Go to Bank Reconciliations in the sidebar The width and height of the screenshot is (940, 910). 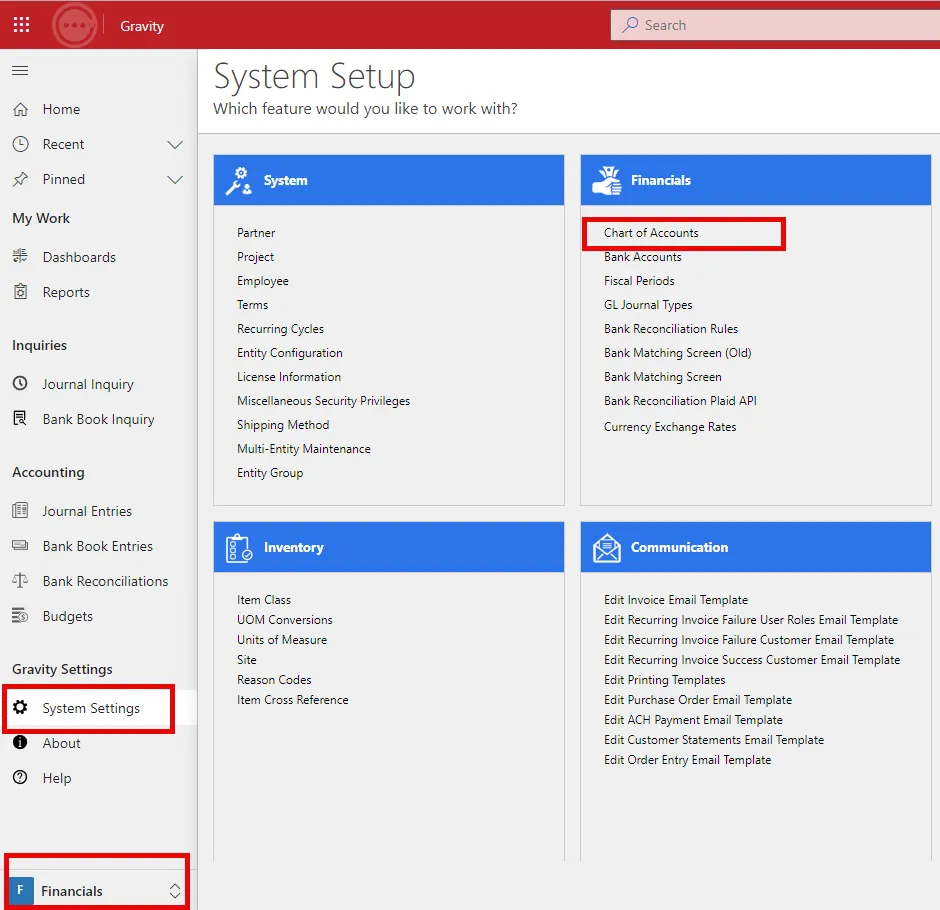point(106,581)
